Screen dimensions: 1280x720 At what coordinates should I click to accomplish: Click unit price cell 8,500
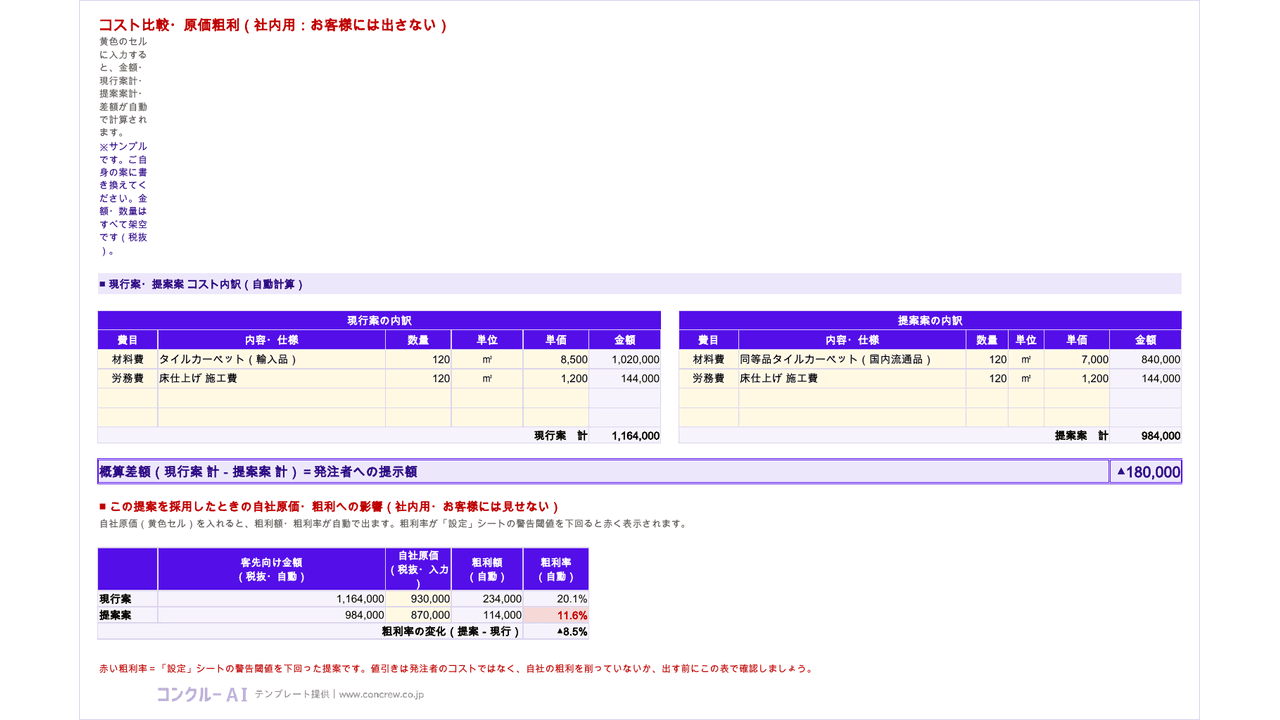coord(556,359)
